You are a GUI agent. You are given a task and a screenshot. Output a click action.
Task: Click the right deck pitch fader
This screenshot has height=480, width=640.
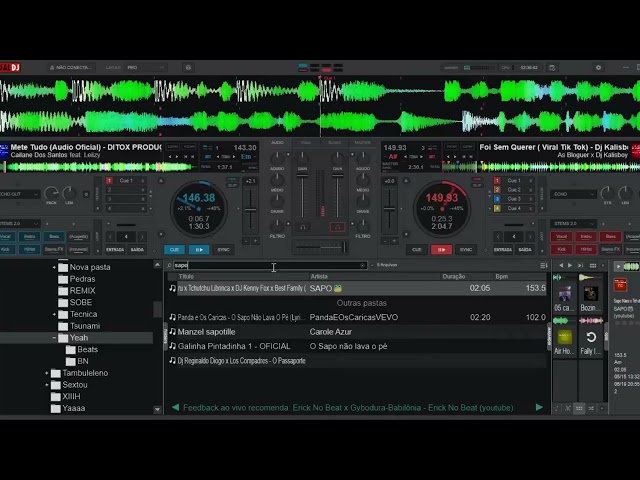coord(390,209)
